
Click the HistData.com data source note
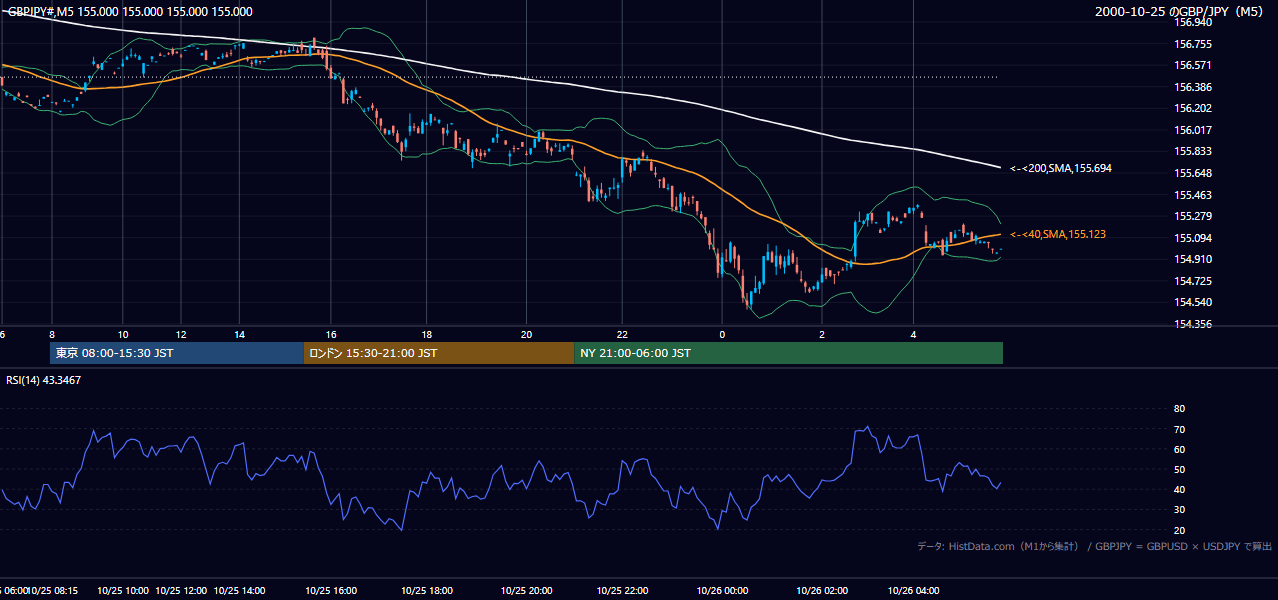coord(1094,546)
